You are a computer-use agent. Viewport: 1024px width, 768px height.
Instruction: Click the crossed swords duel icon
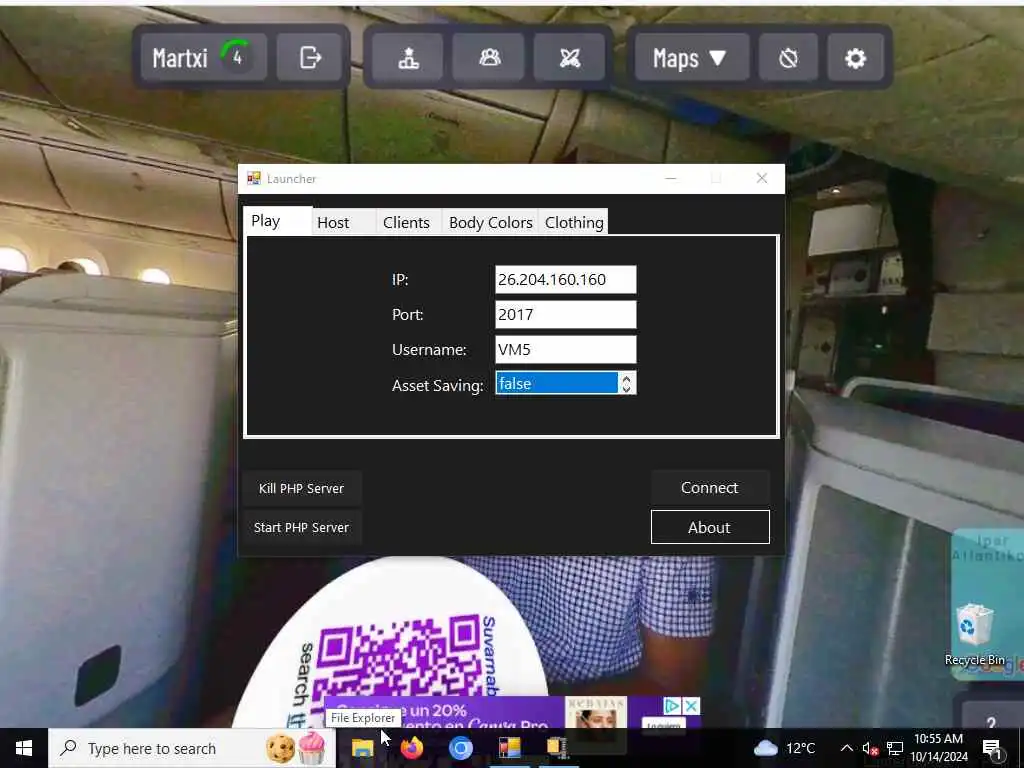pos(569,57)
